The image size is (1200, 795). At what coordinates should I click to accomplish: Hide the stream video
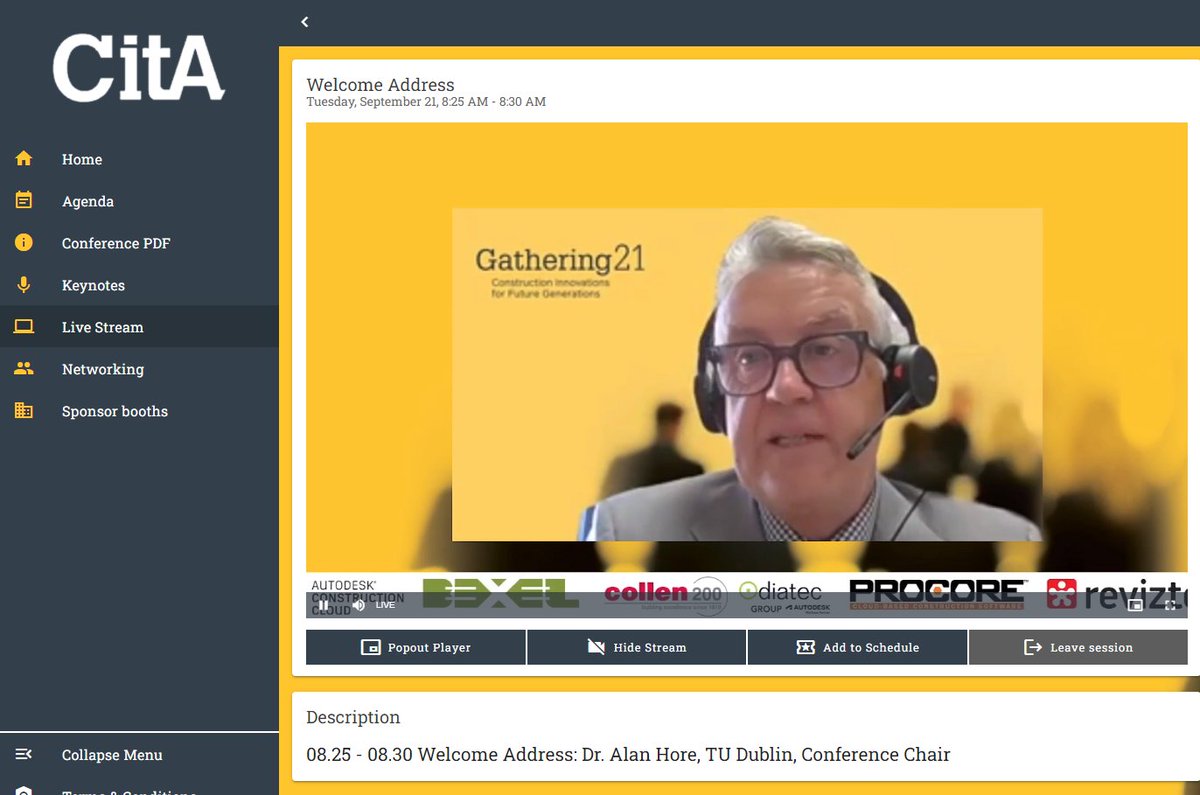click(x=637, y=647)
